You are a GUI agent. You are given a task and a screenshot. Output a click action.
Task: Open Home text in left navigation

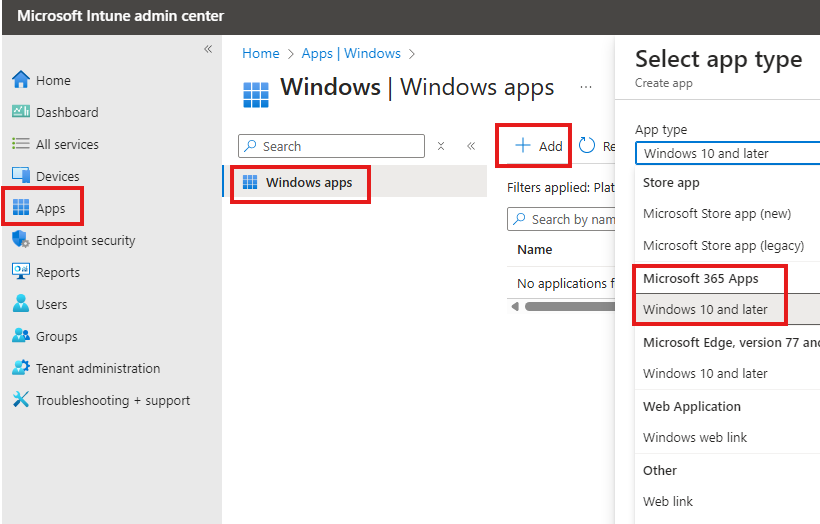coord(53,81)
